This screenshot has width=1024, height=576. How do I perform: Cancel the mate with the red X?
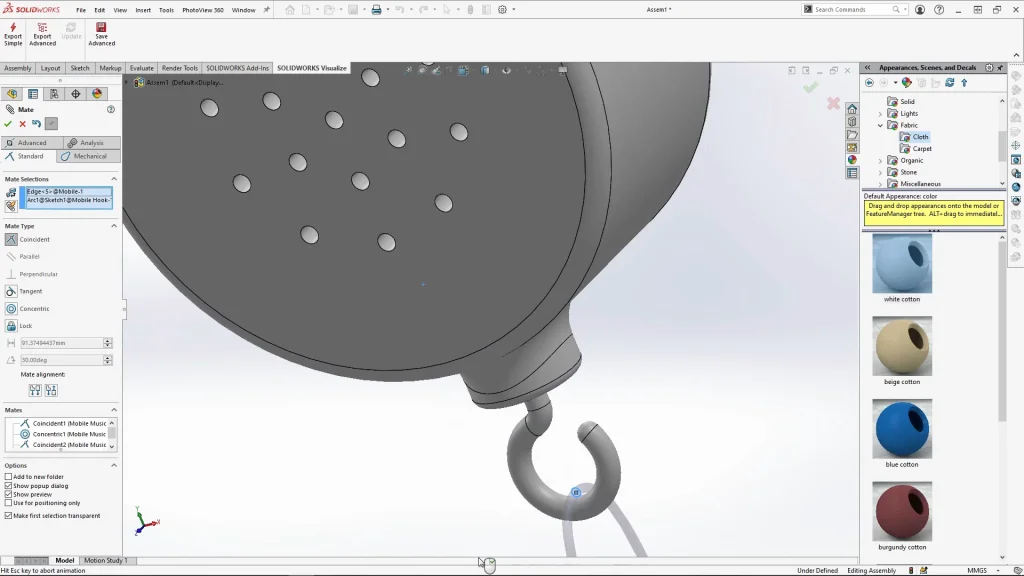pyautogui.click(x=22, y=124)
